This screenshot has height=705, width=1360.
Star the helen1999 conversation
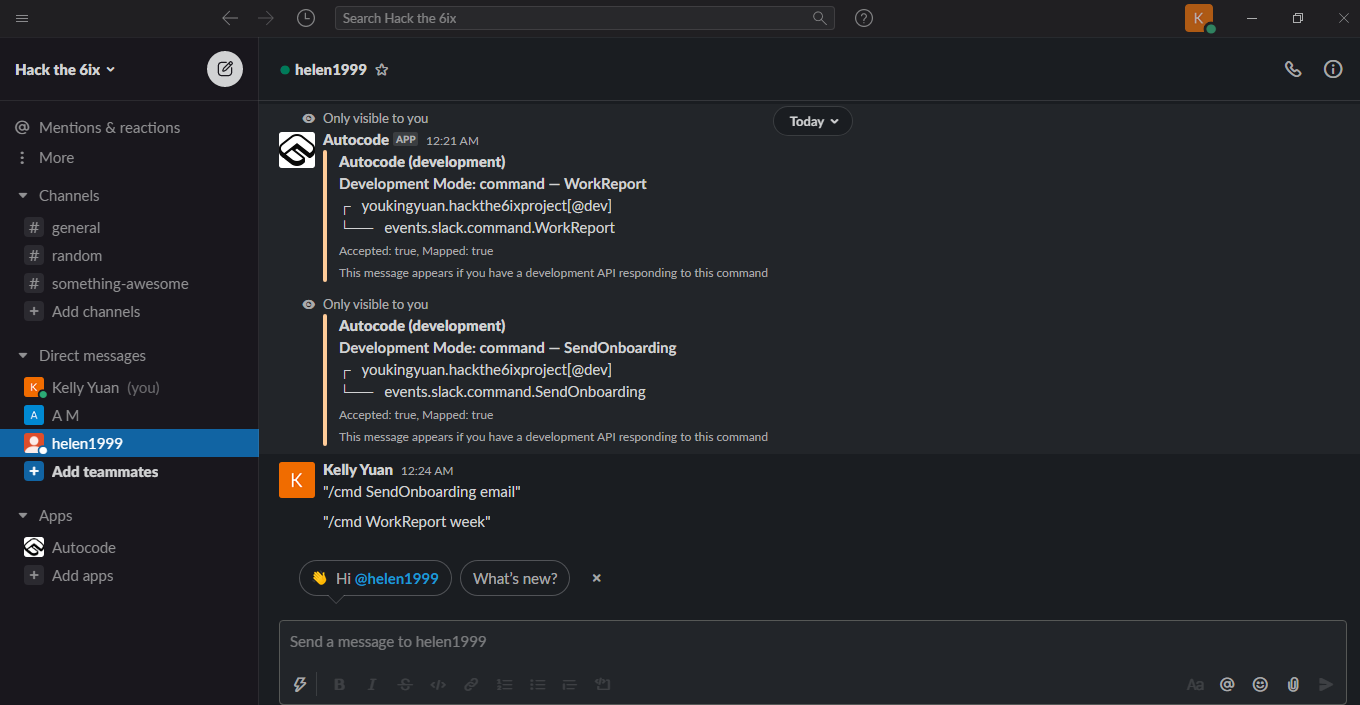pyautogui.click(x=381, y=70)
